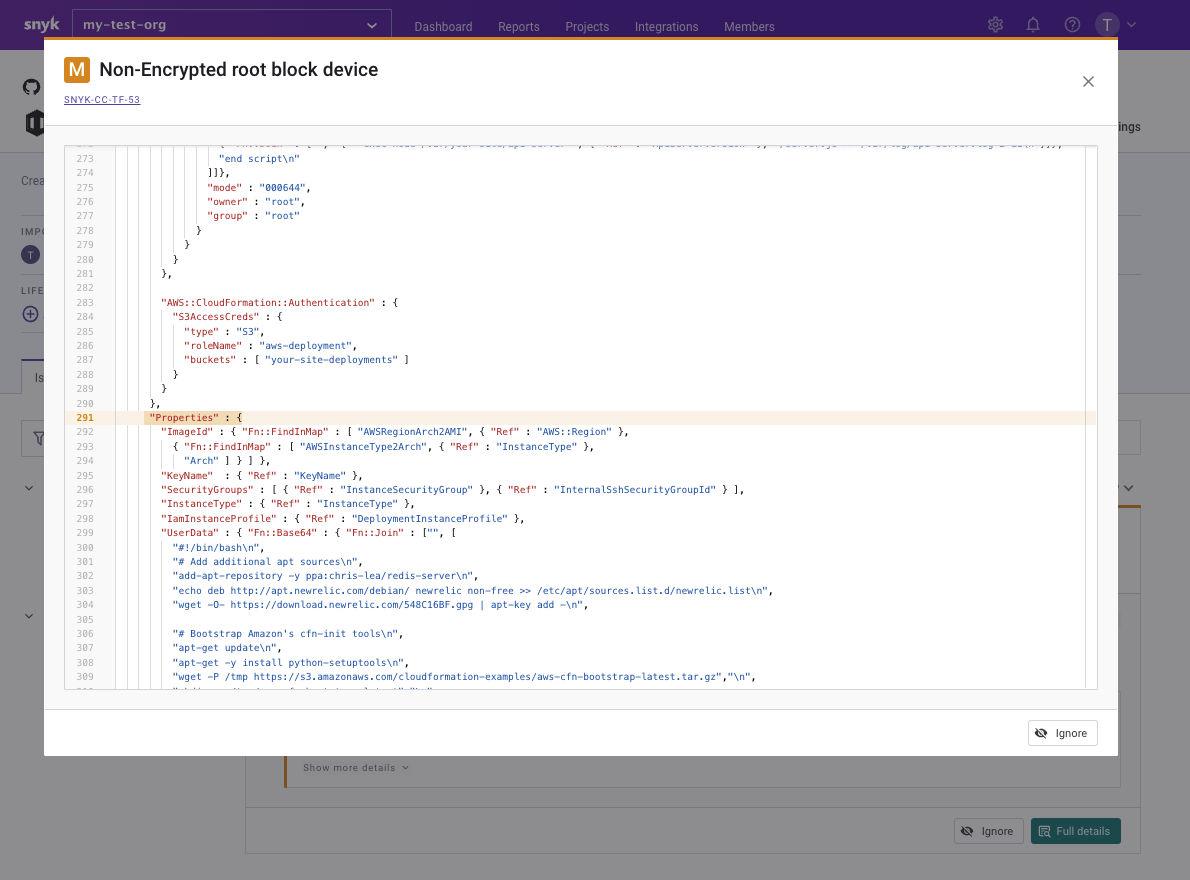The height and width of the screenshot is (880, 1190).
Task: Open the notifications bell
Action: tap(1033, 25)
